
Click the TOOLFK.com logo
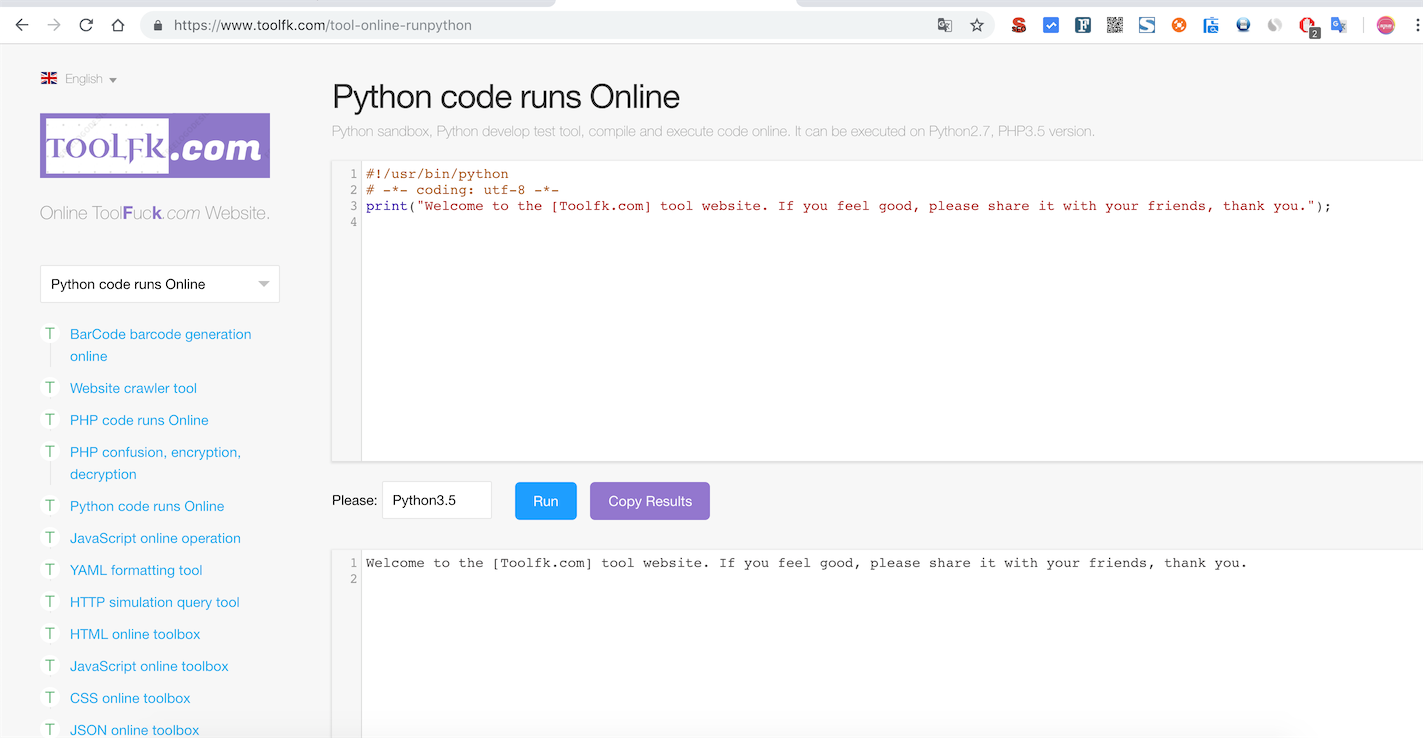(154, 145)
